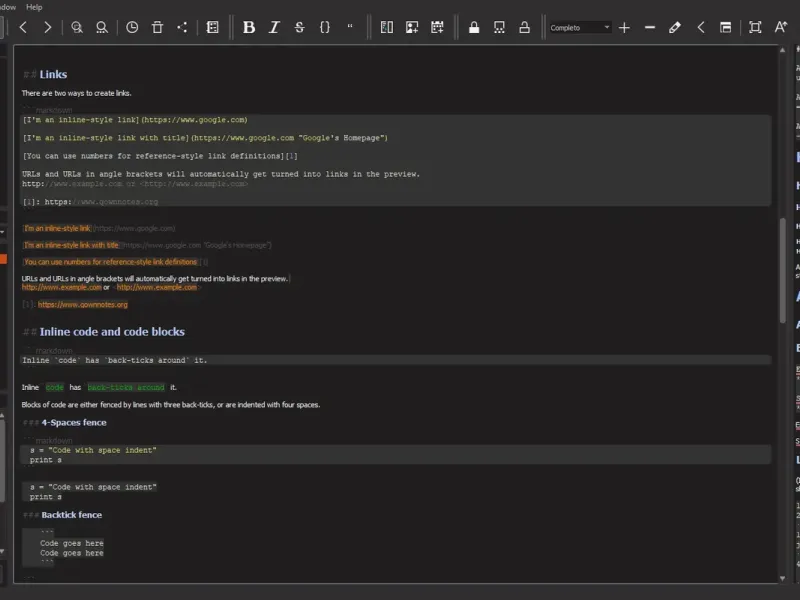Screen dimensions: 800x600
Task: Add a new workspace with plus icon
Action: pos(624,27)
